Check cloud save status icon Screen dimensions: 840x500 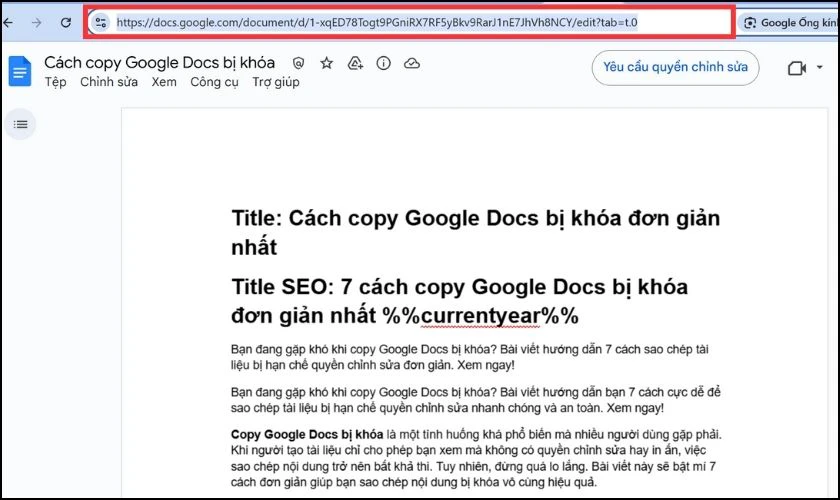coord(411,63)
